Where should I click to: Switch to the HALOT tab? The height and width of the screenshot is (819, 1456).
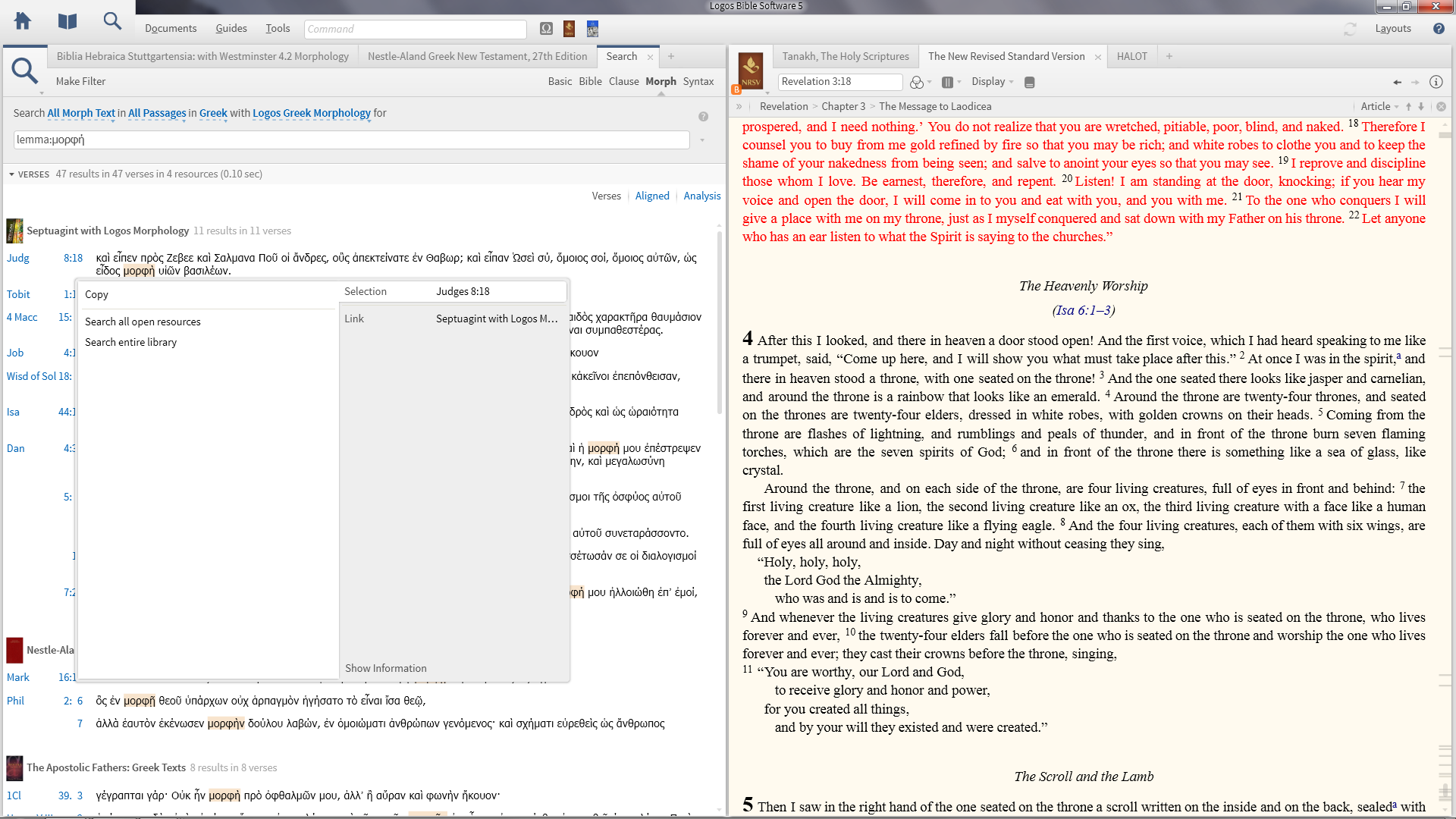(x=1131, y=56)
